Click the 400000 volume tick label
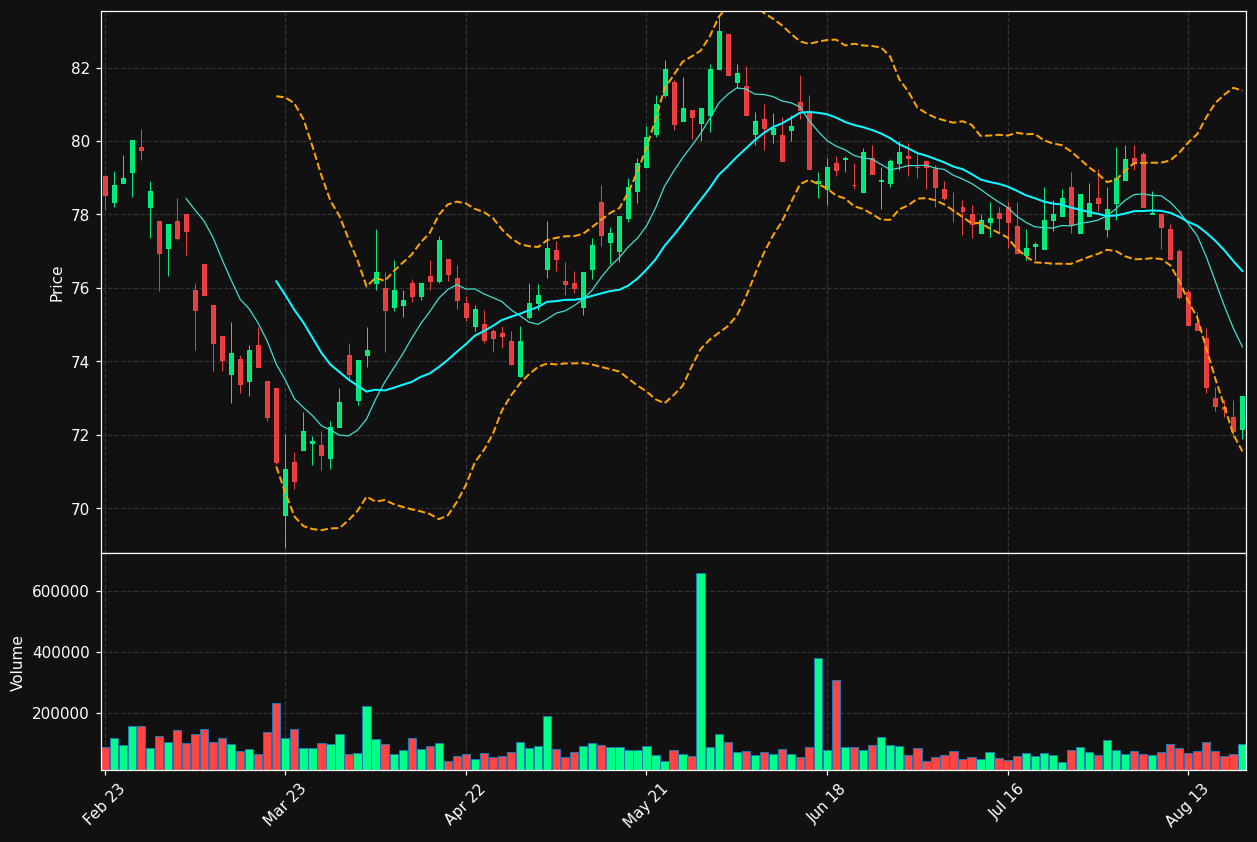Screen dimensions: 1257x842 (x=62, y=652)
